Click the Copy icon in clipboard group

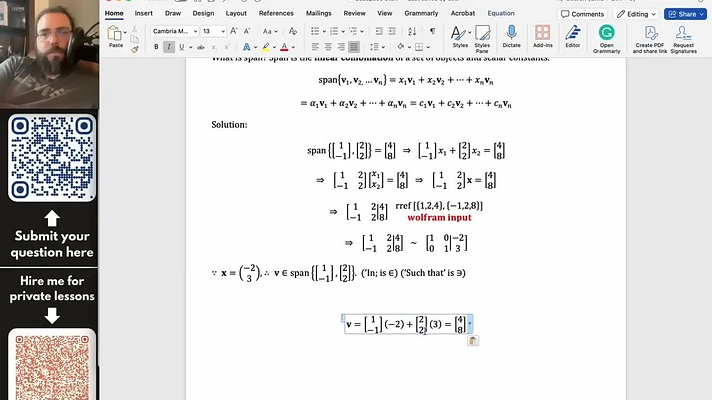(134, 39)
